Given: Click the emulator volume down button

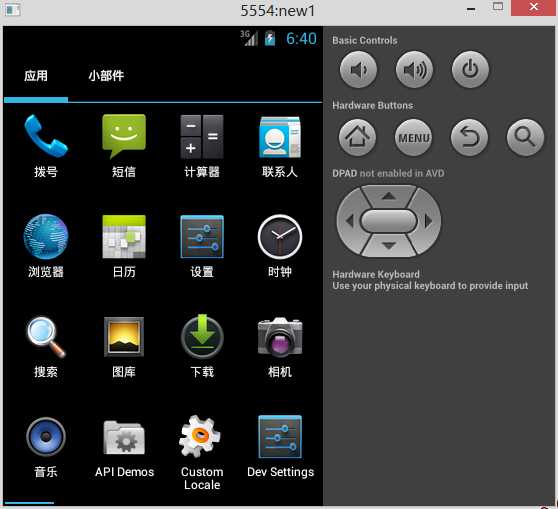Looking at the screenshot, I should pos(358,69).
